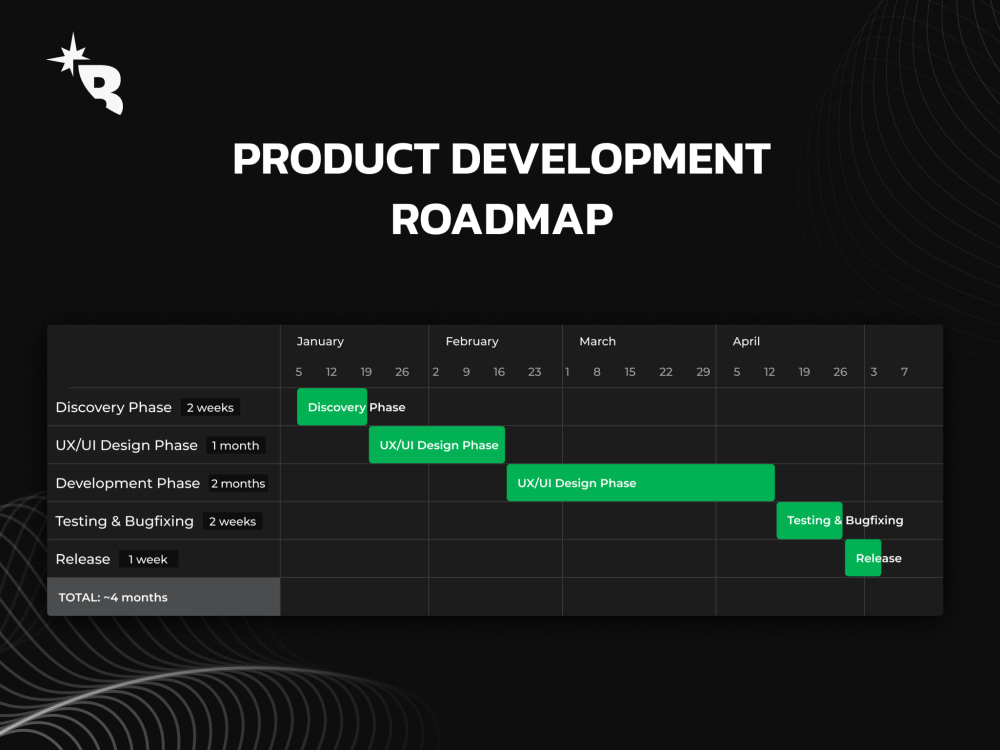The width and height of the screenshot is (1000, 750).
Task: Select the Product Development Roadmap title
Action: [501, 189]
